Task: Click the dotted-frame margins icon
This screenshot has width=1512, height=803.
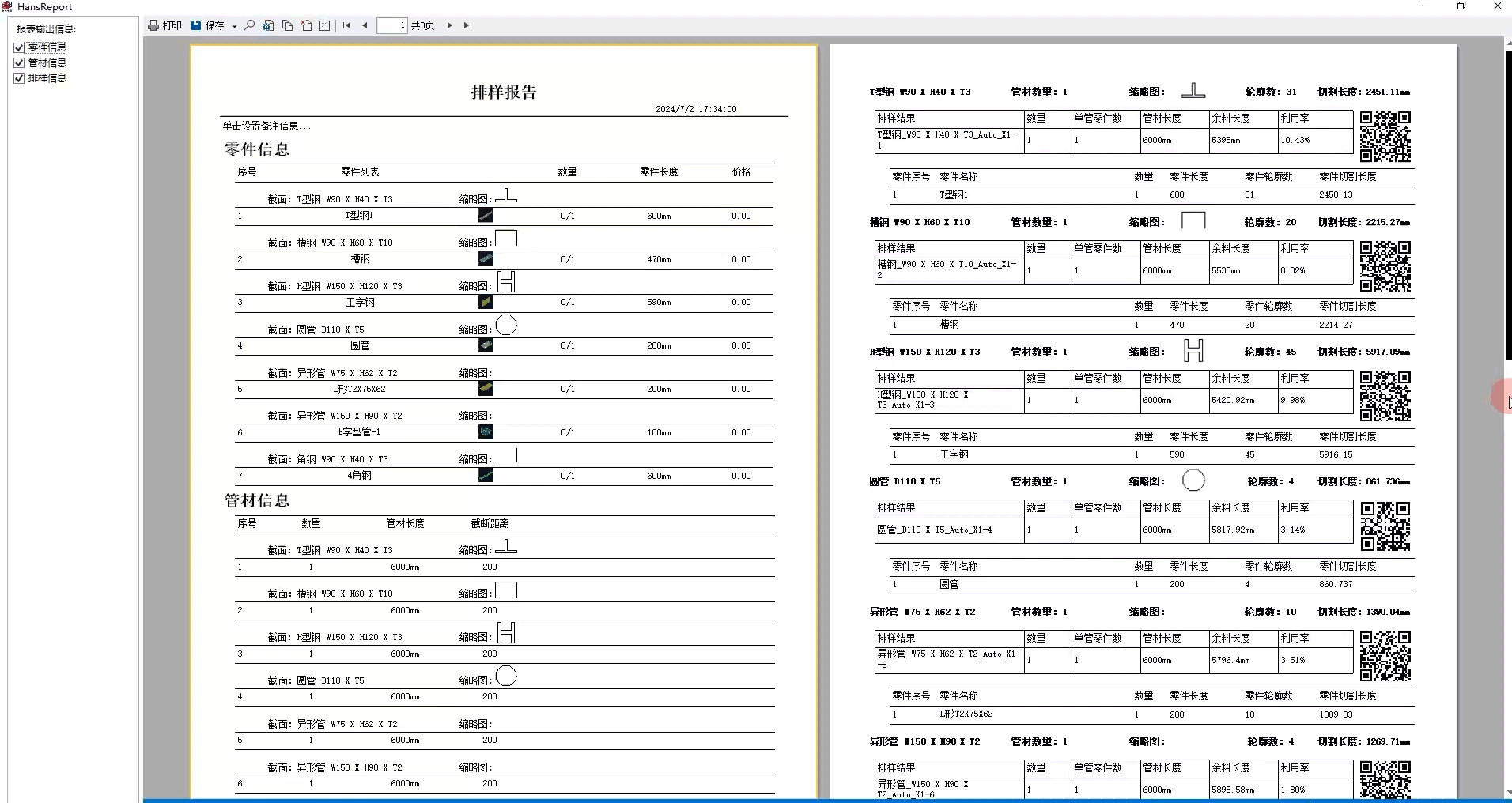Action: 324,25
